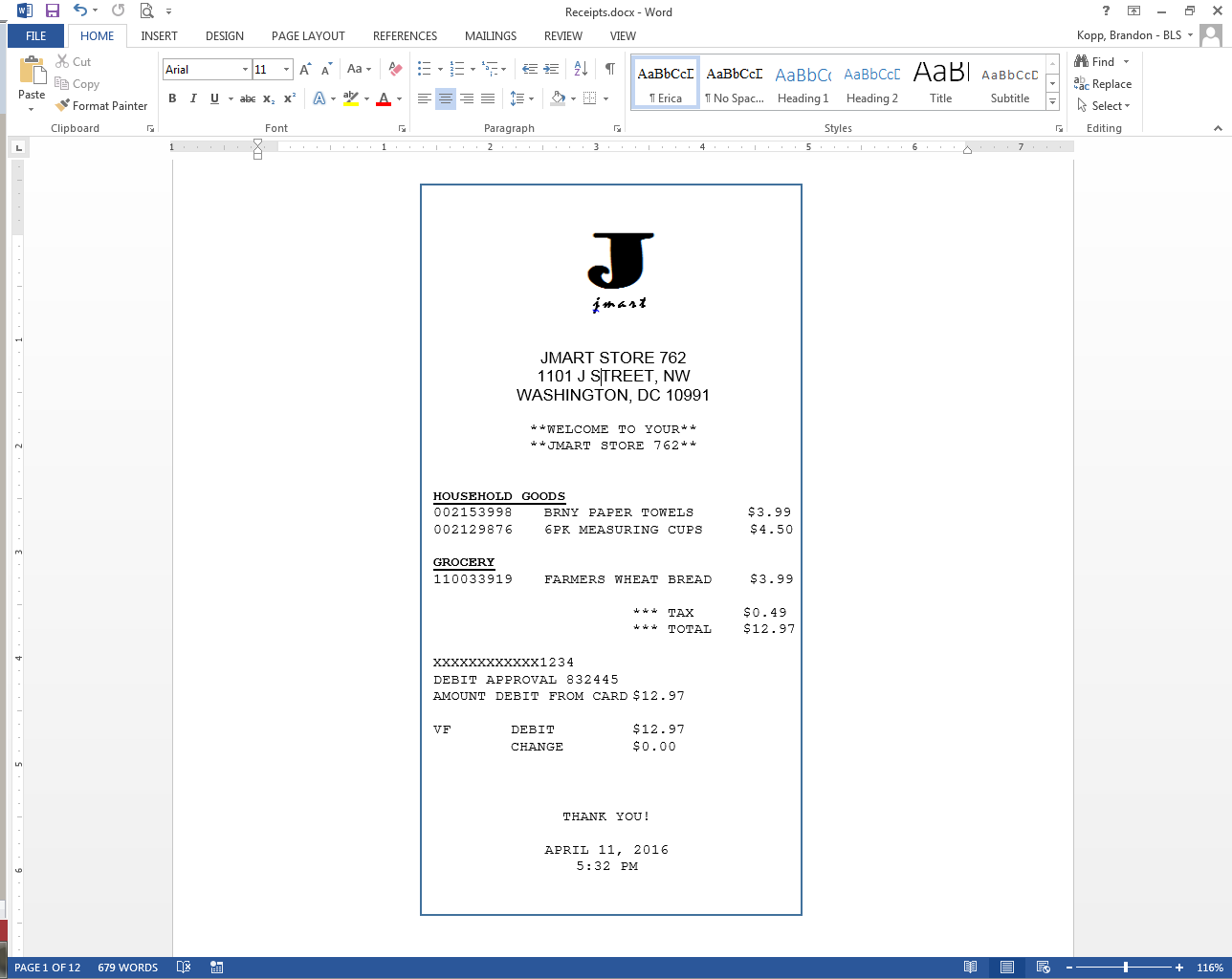Image resolution: width=1232 pixels, height=979 pixels.
Task: Toggle Bold formatting
Action: coord(172,98)
